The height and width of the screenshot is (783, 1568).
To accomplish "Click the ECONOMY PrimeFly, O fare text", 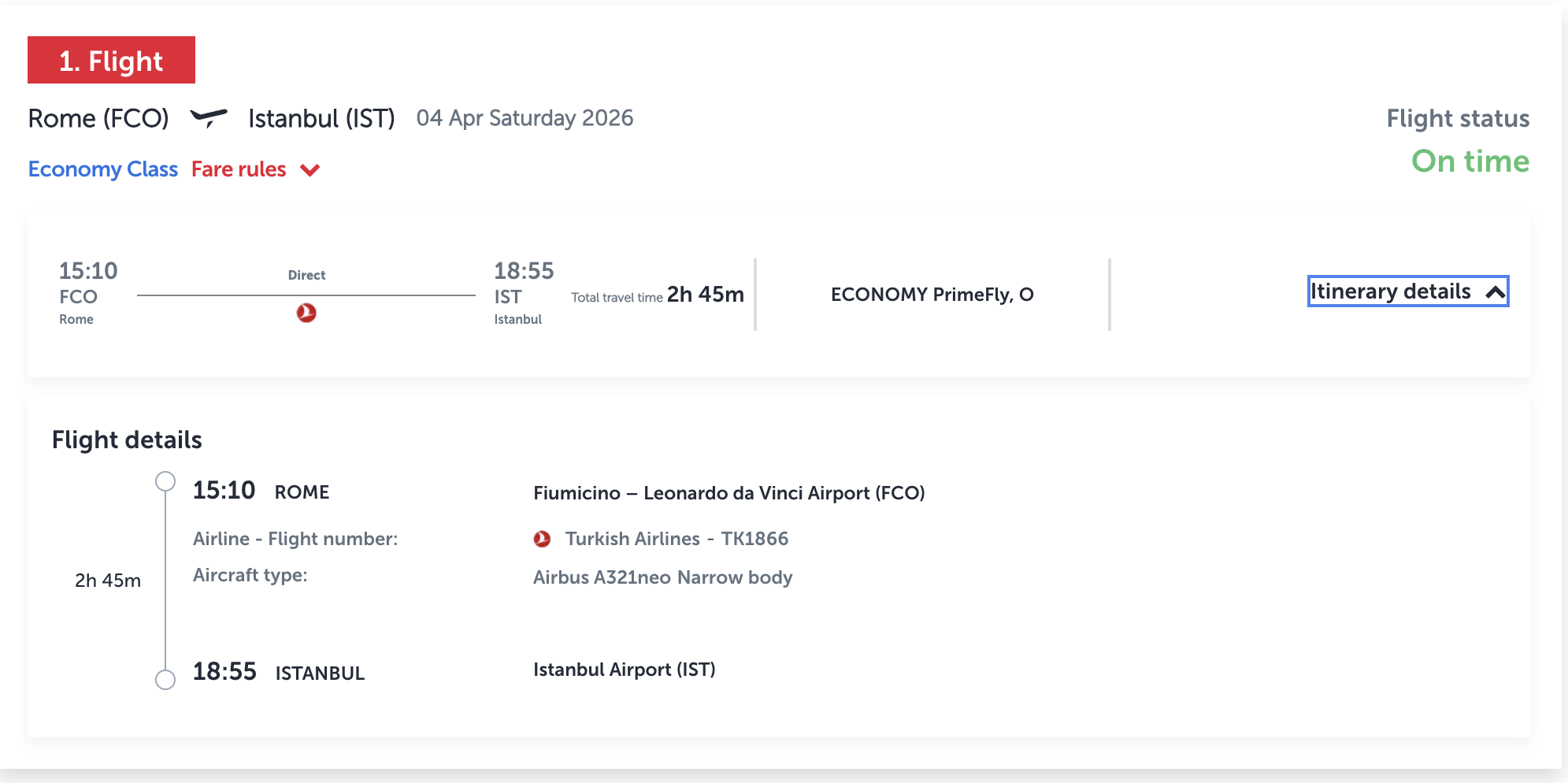I will [932, 295].
